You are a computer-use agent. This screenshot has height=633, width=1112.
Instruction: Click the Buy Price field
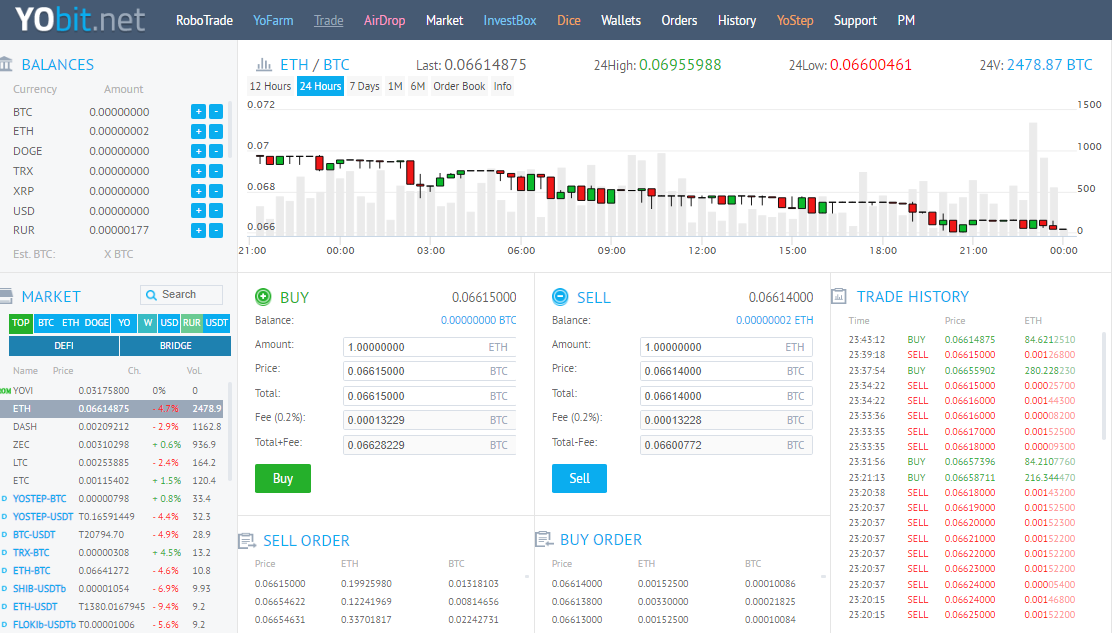click(429, 371)
